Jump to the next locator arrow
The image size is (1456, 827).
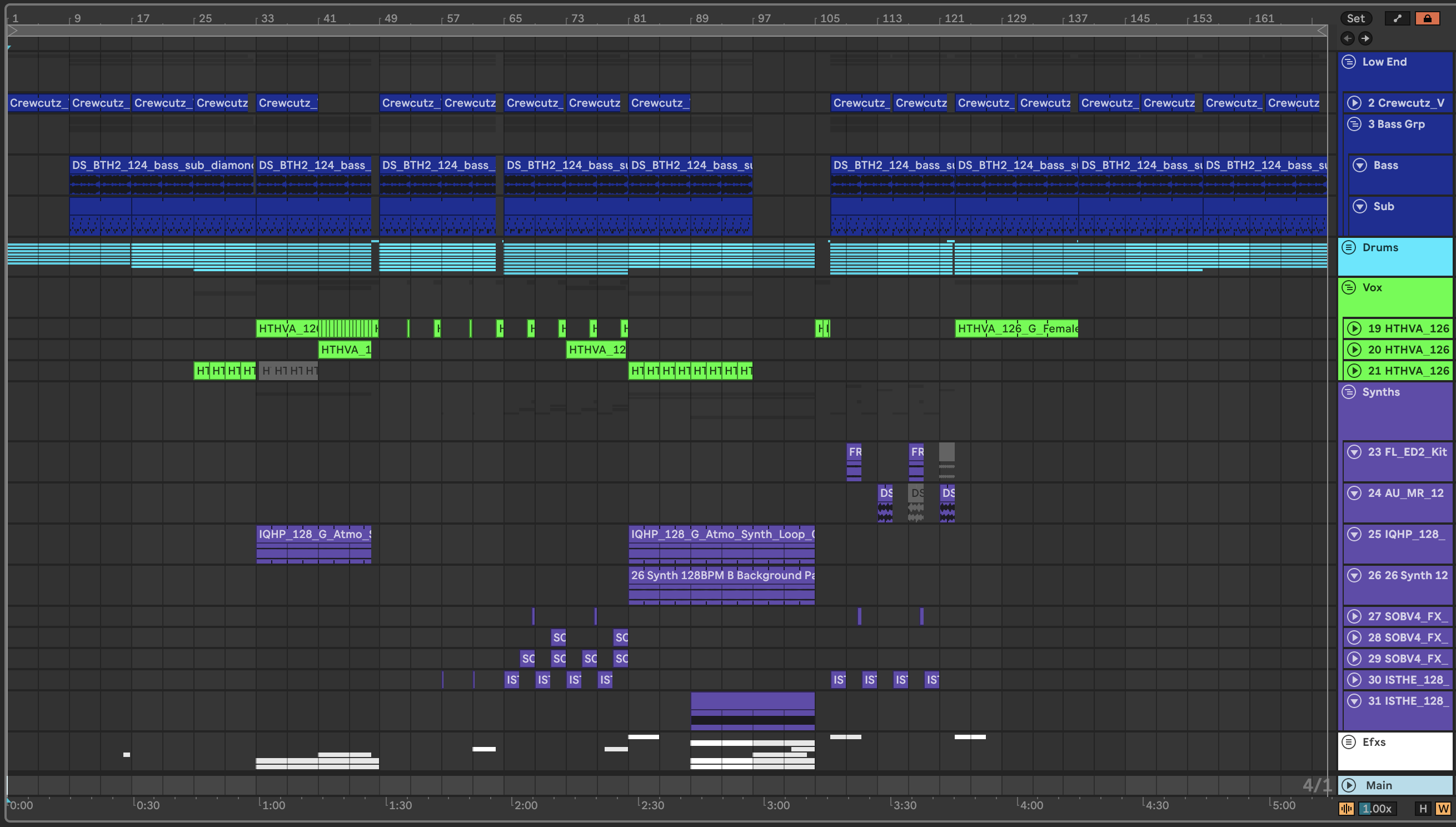1365,38
